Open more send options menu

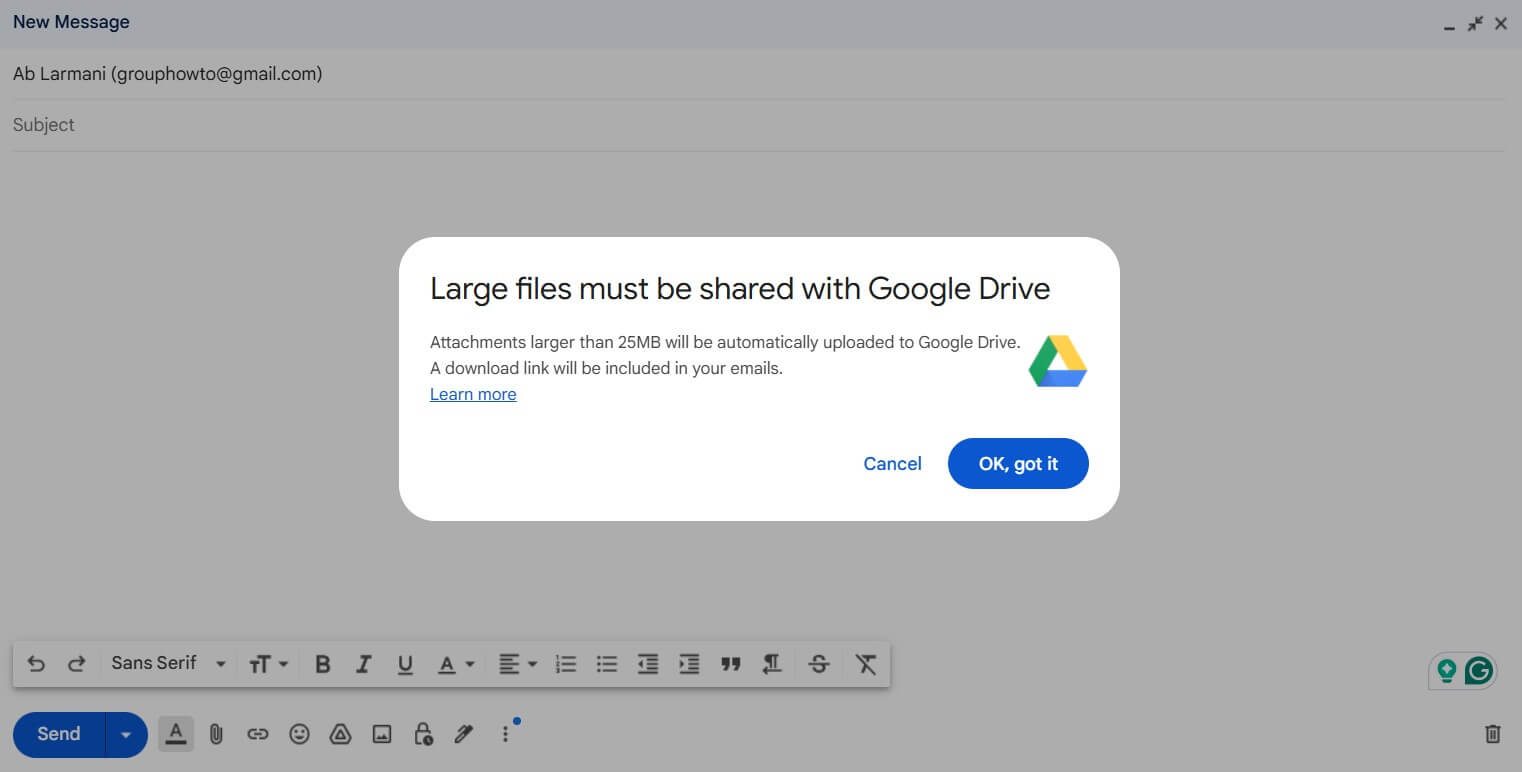pyautogui.click(x=505, y=733)
